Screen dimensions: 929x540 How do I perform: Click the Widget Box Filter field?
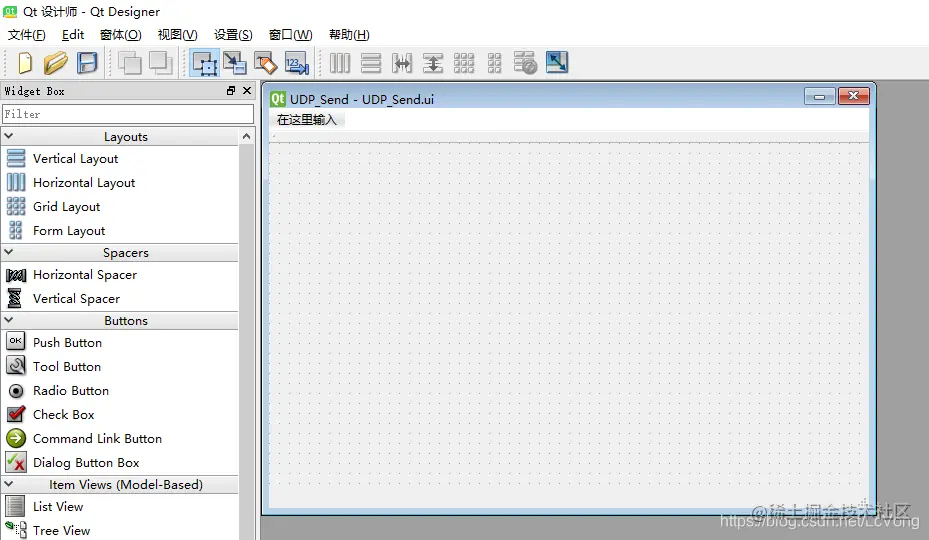[128, 114]
